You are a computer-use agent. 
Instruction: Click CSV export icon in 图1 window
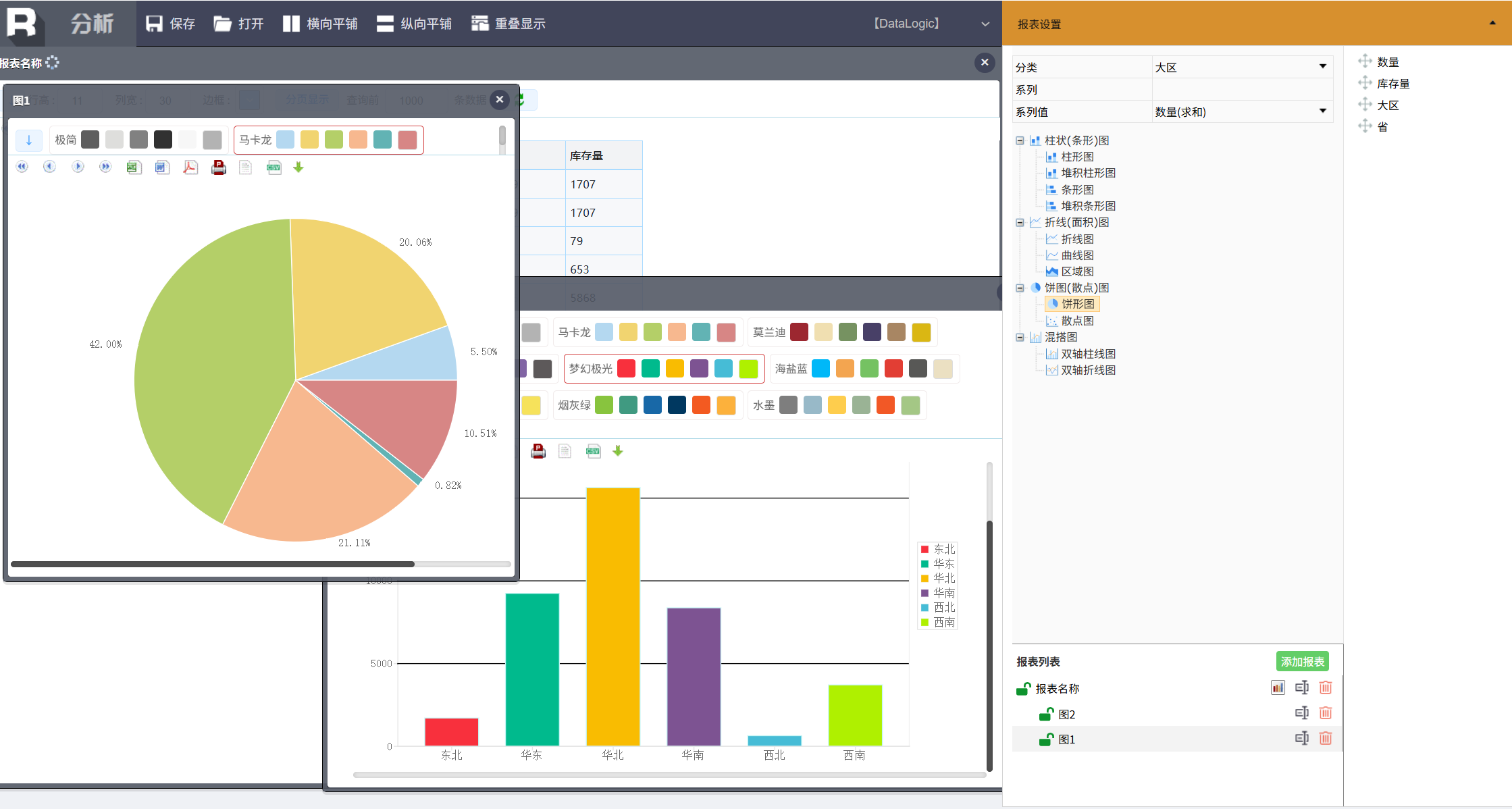tap(273, 167)
